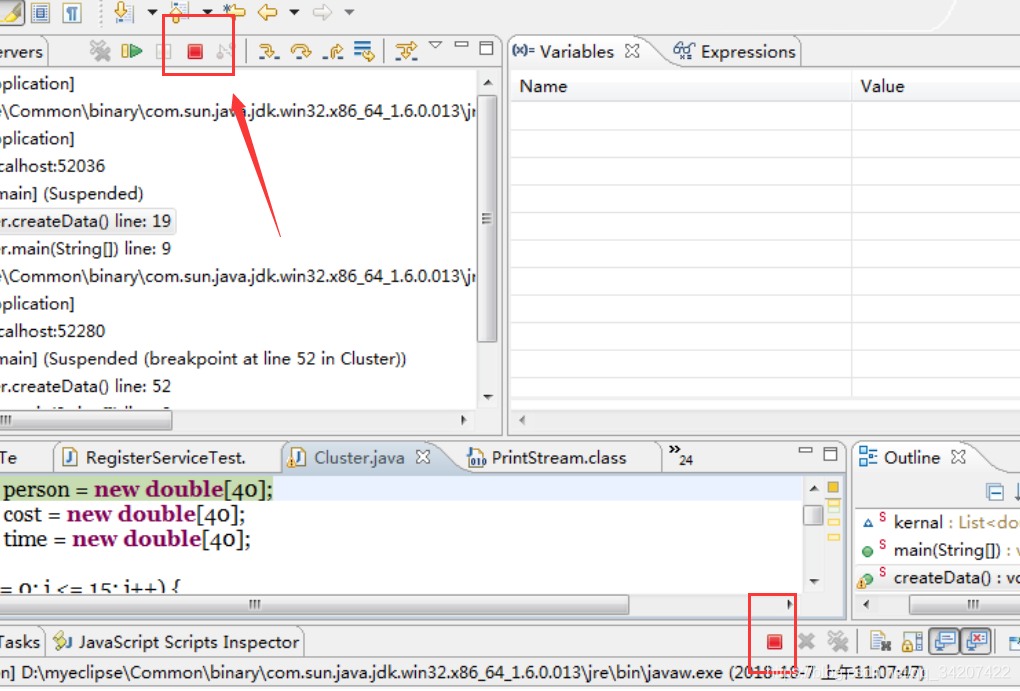Click Step Return icon
Screen dimensions: 1020x691
point(333,51)
